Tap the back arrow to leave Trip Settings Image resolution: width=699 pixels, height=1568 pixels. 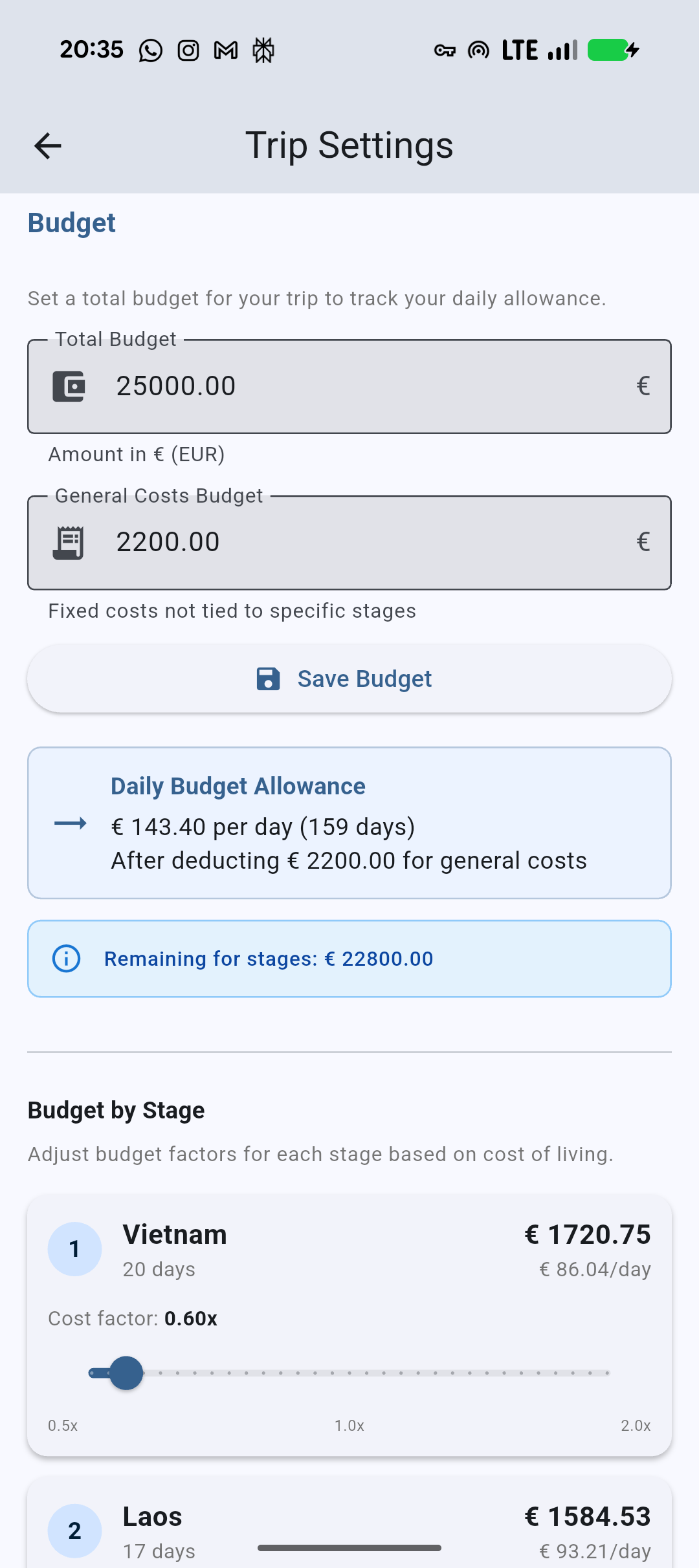[x=47, y=146]
